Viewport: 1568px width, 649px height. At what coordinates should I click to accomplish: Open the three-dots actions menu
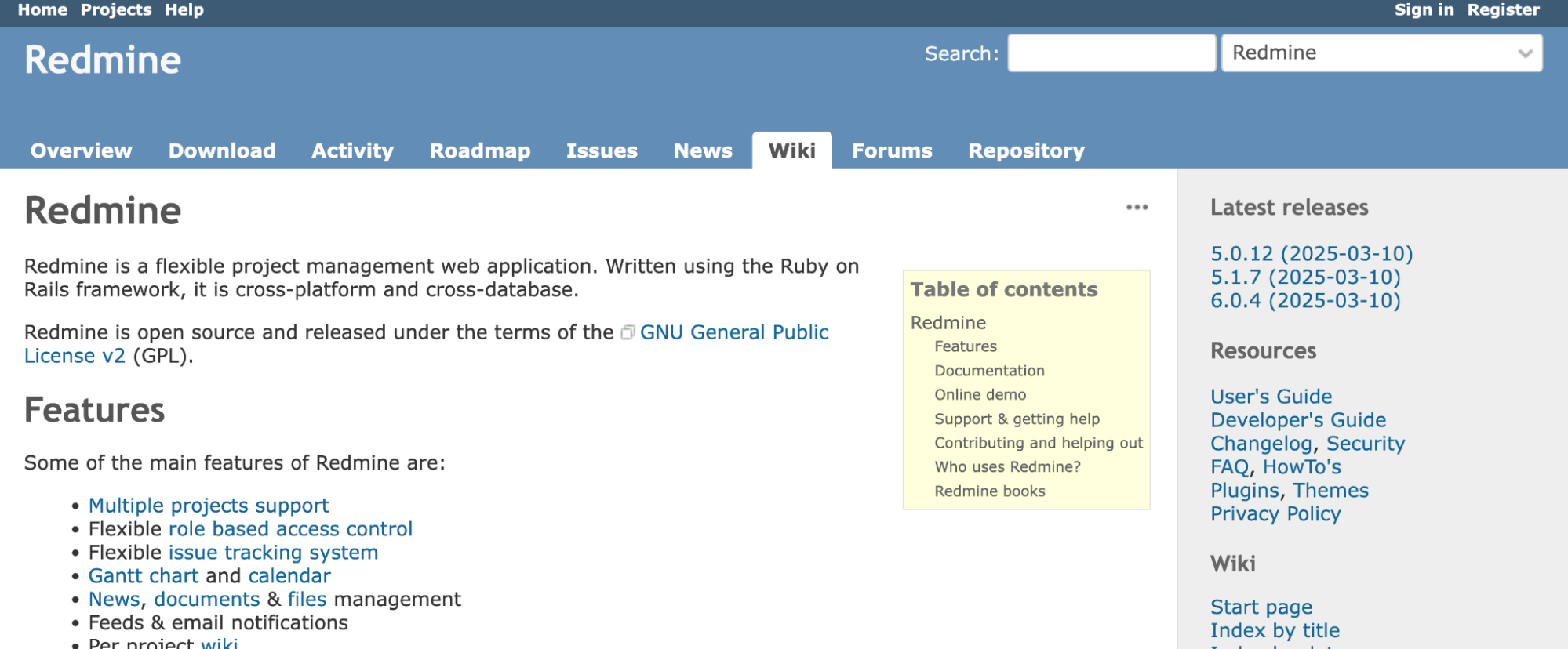pos(1137,208)
